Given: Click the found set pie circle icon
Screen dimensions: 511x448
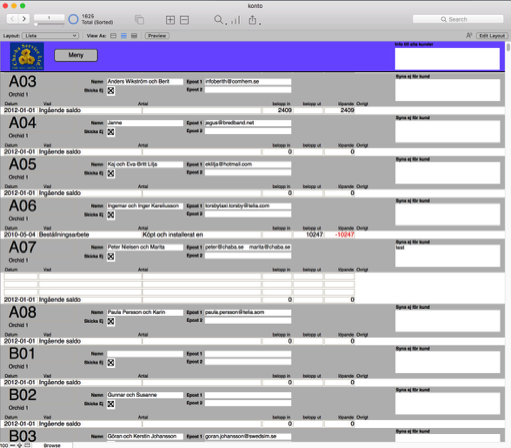Looking at the screenshot, I should coord(73,19).
